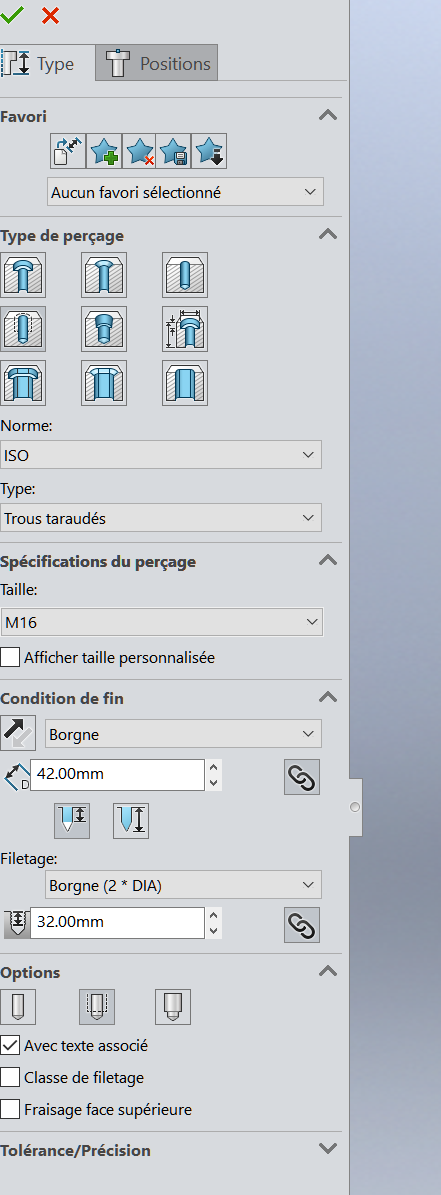441x1195 pixels.
Task: Switch to the Positions tab
Action: [x=158, y=64]
